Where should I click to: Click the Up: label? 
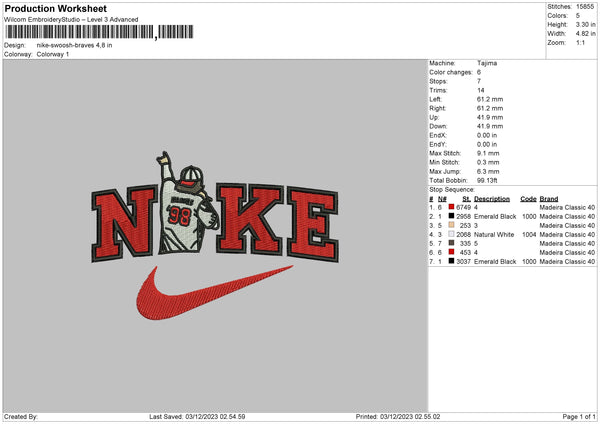pos(434,117)
